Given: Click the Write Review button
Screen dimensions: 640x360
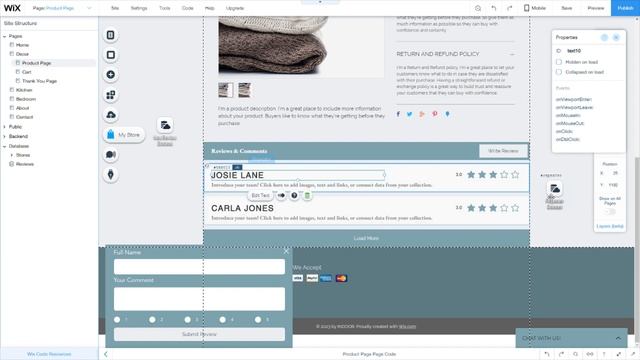Looking at the screenshot, I should click(503, 151).
